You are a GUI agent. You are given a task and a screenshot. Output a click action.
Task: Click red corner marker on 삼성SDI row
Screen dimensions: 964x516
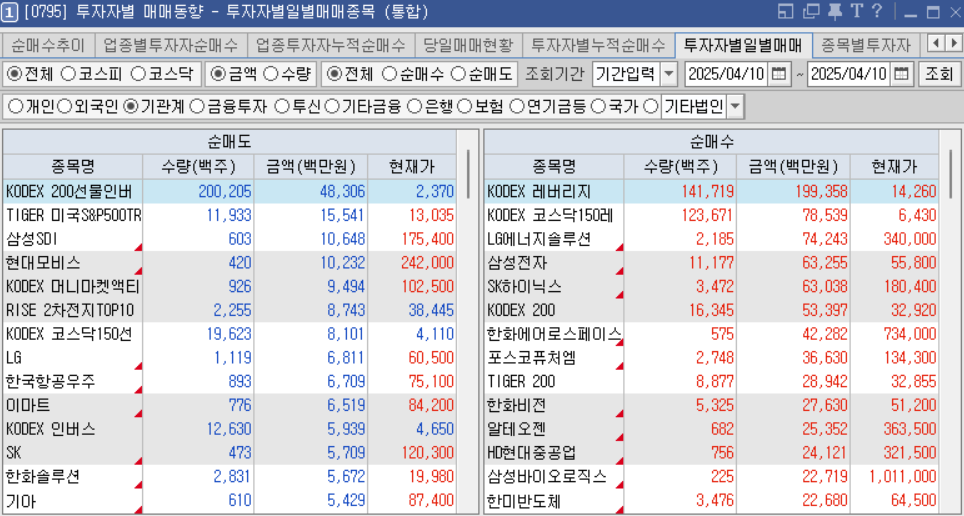point(139,247)
